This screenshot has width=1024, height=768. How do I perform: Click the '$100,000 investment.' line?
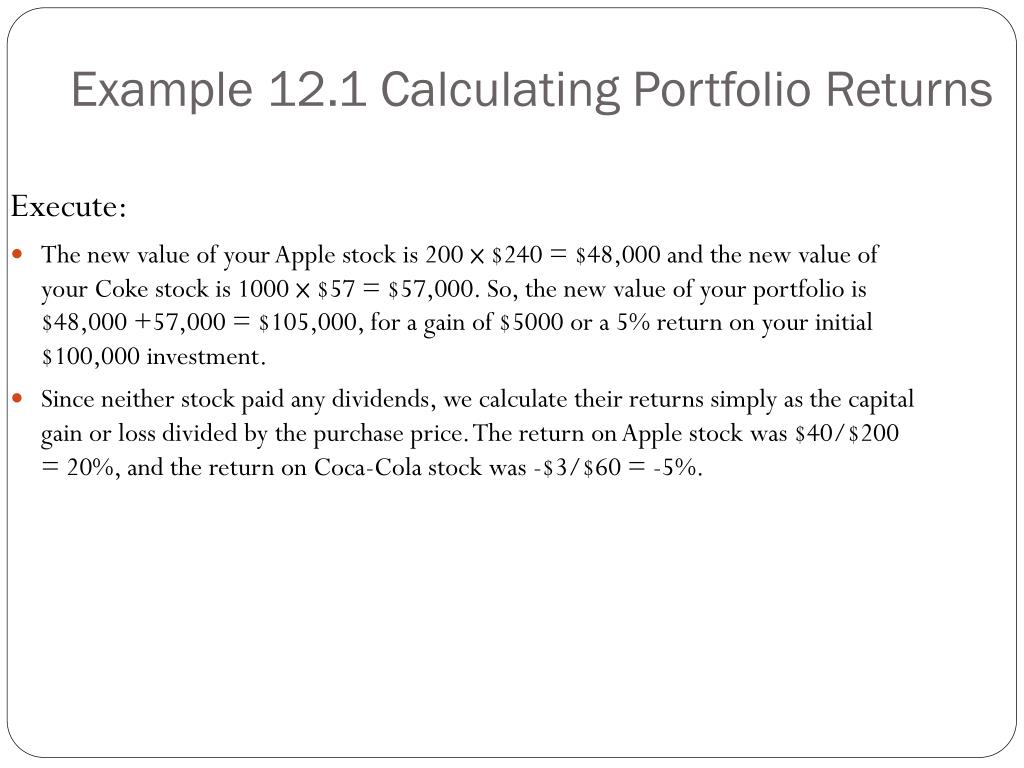tap(153, 357)
